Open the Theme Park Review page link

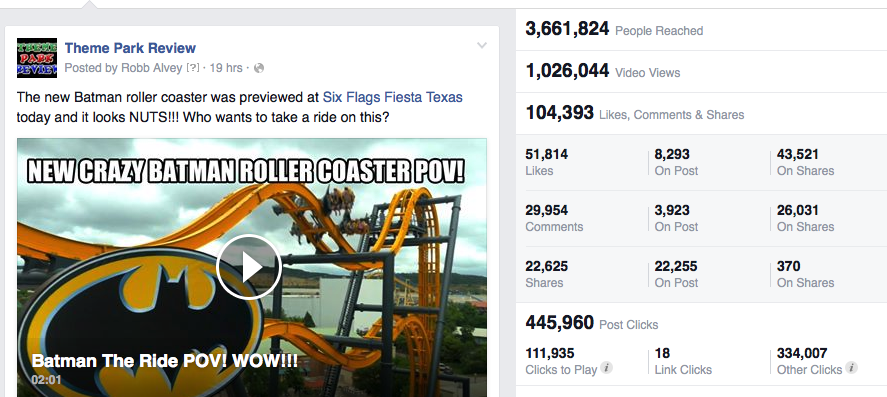(130, 48)
